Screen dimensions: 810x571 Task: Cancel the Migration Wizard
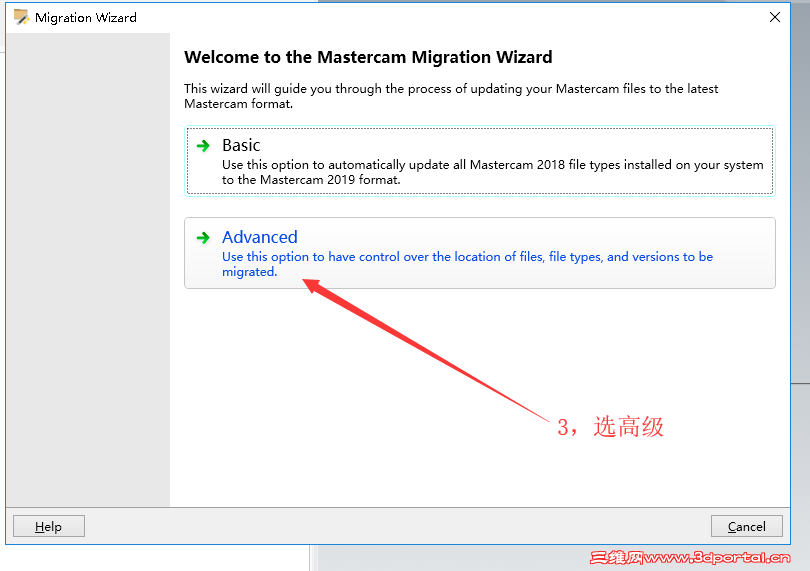746,526
